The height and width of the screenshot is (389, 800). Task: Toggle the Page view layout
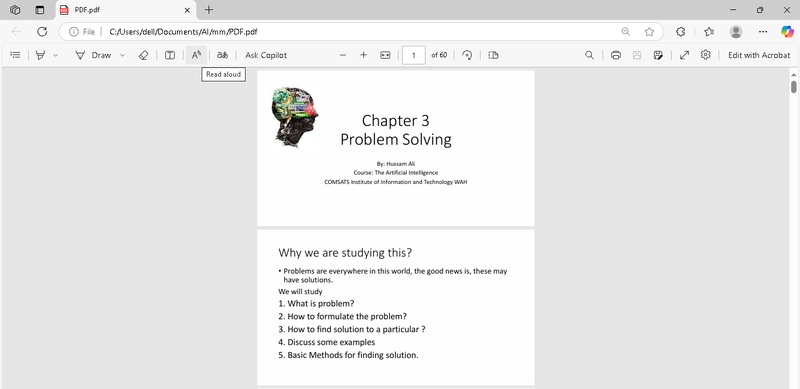(x=493, y=55)
